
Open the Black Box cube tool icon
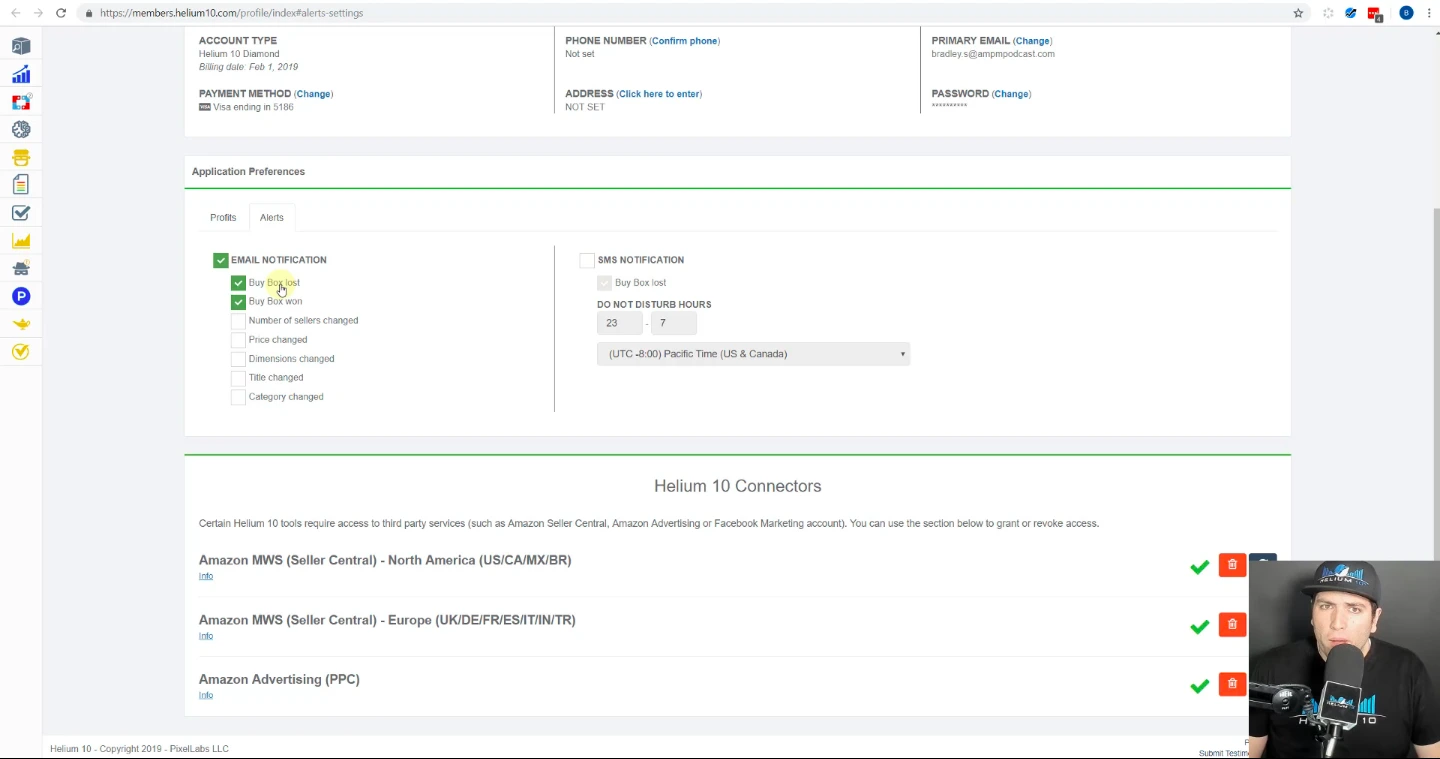point(21,45)
